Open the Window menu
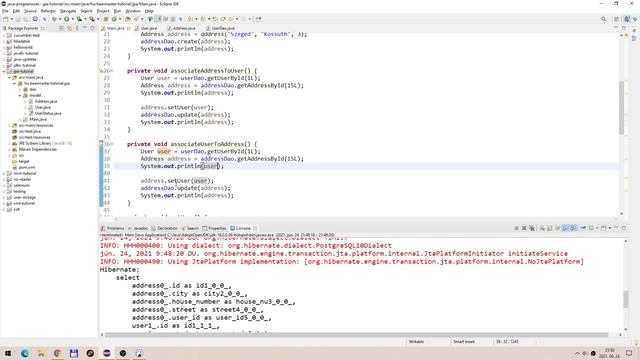Screen dimensions: 640x360 pos(133,11)
